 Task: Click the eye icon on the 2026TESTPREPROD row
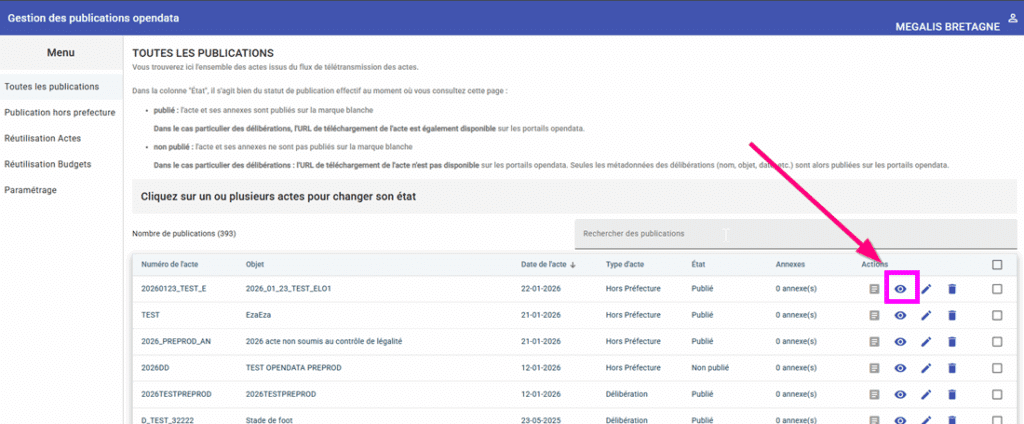[900, 395]
